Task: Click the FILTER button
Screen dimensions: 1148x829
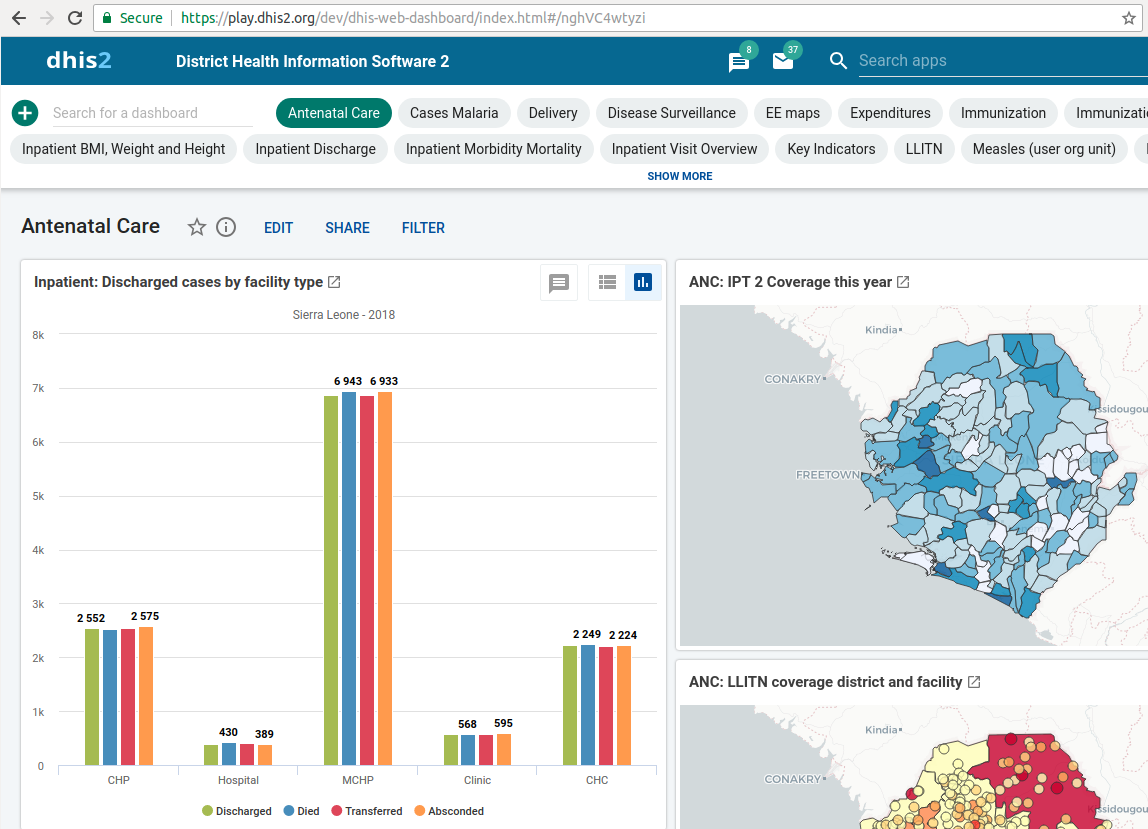Action: pos(423,228)
